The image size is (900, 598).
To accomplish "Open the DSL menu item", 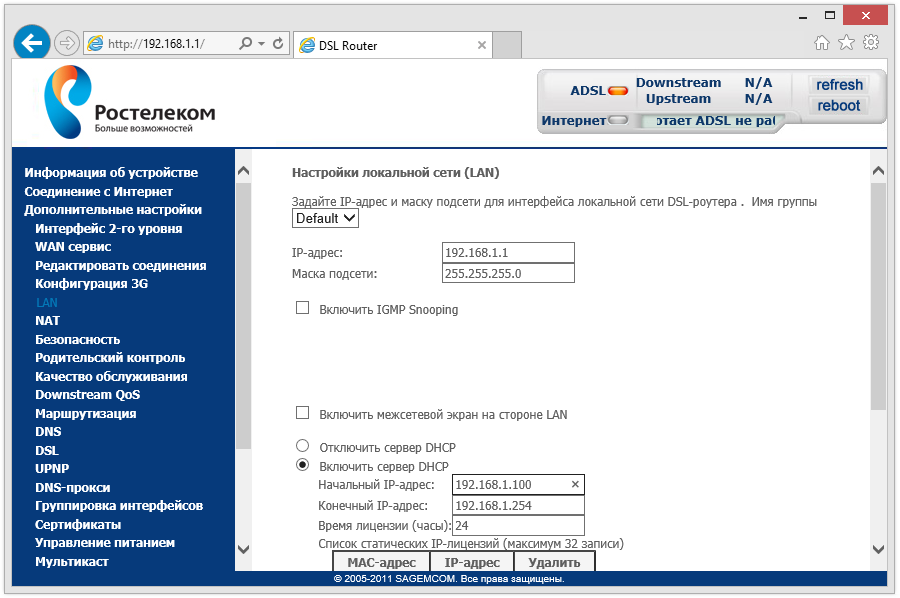I will tap(46, 451).
